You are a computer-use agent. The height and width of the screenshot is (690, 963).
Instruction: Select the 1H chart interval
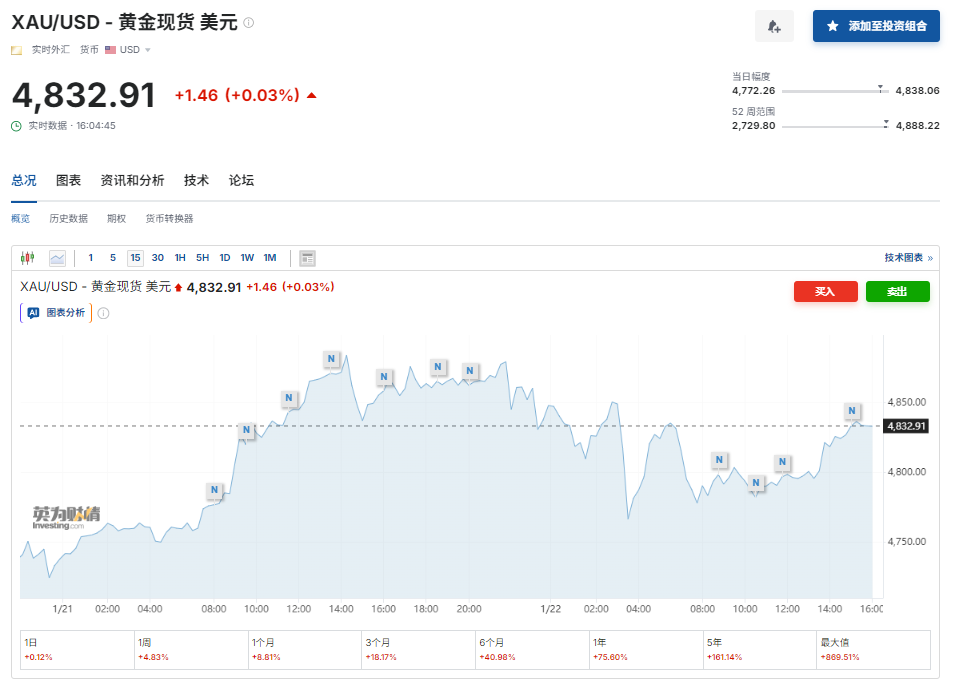click(x=180, y=258)
